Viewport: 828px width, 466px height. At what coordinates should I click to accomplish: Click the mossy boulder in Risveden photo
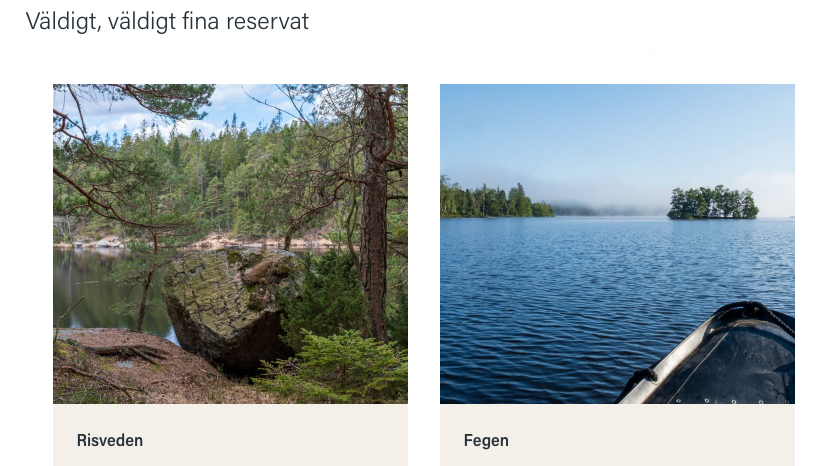(232, 306)
